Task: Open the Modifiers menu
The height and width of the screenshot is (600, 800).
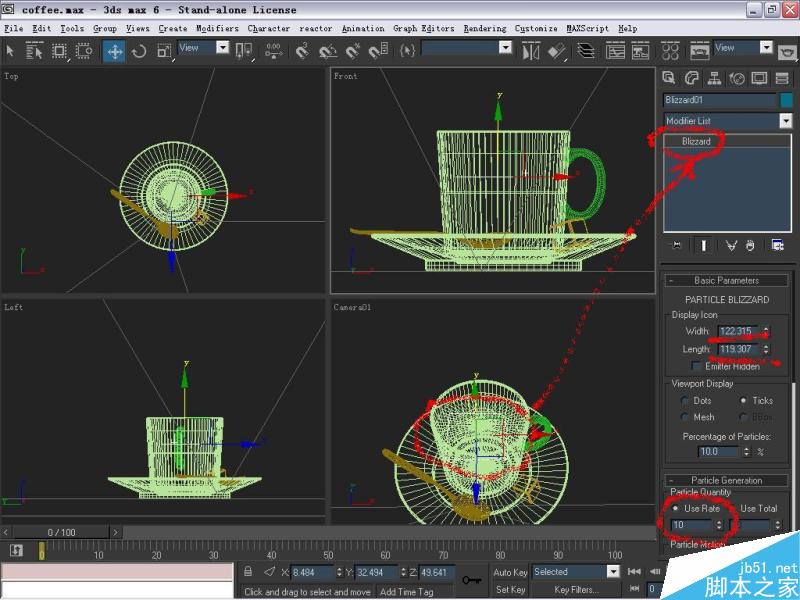Action: pos(217,29)
